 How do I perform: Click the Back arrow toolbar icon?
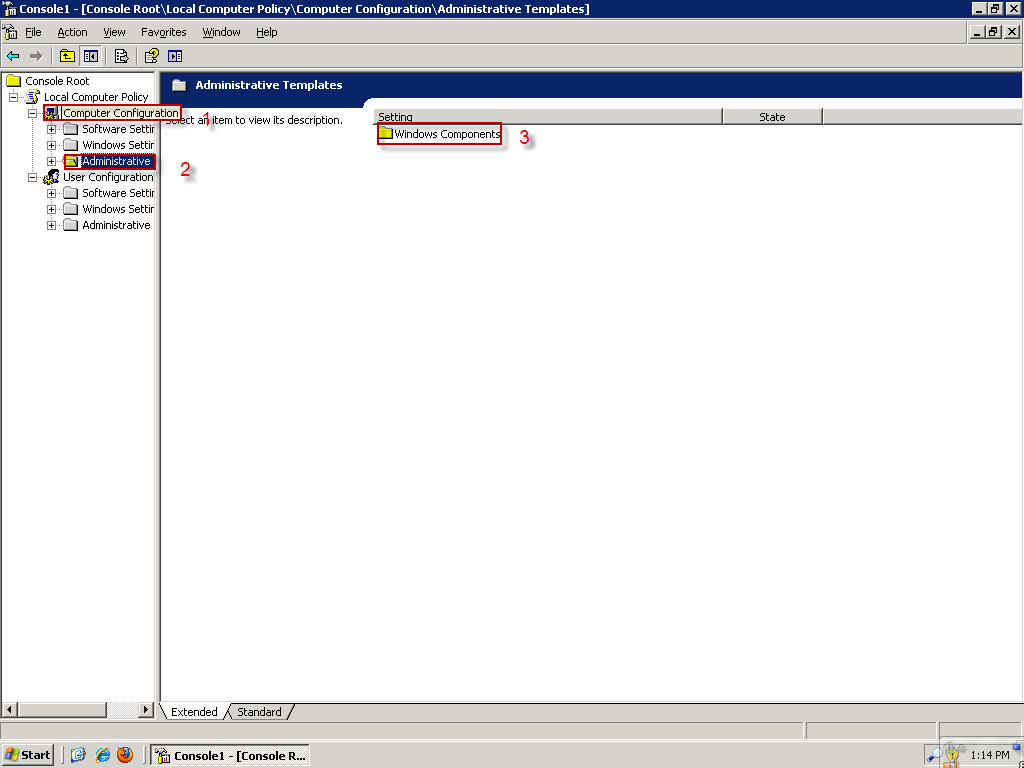click(x=13, y=56)
